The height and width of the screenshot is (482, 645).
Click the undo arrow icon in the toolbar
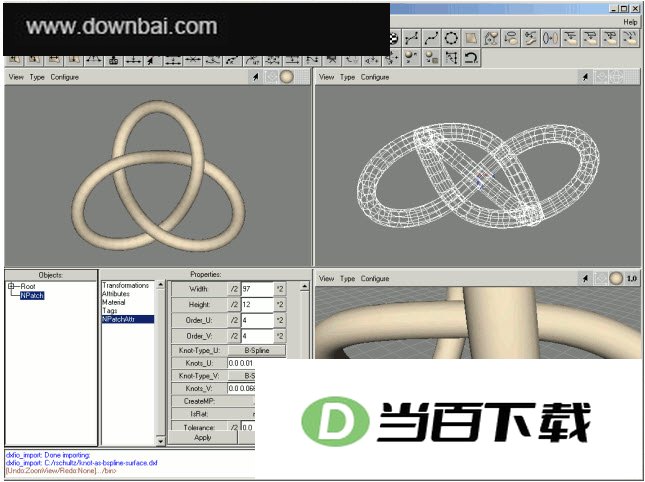[x=471, y=58]
